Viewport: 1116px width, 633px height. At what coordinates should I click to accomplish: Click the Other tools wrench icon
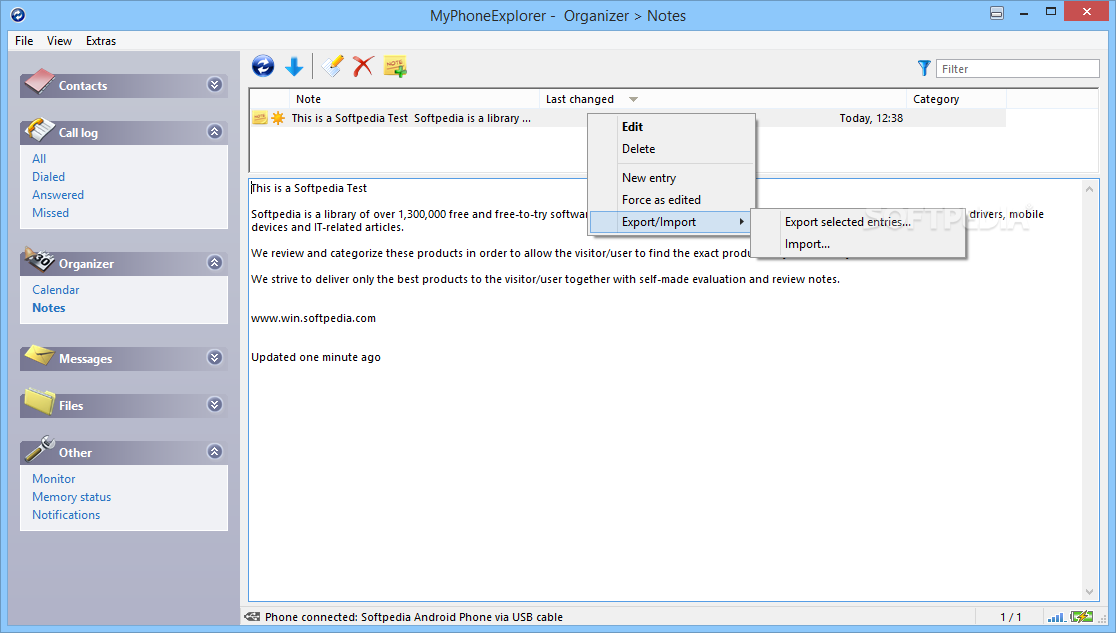point(38,449)
